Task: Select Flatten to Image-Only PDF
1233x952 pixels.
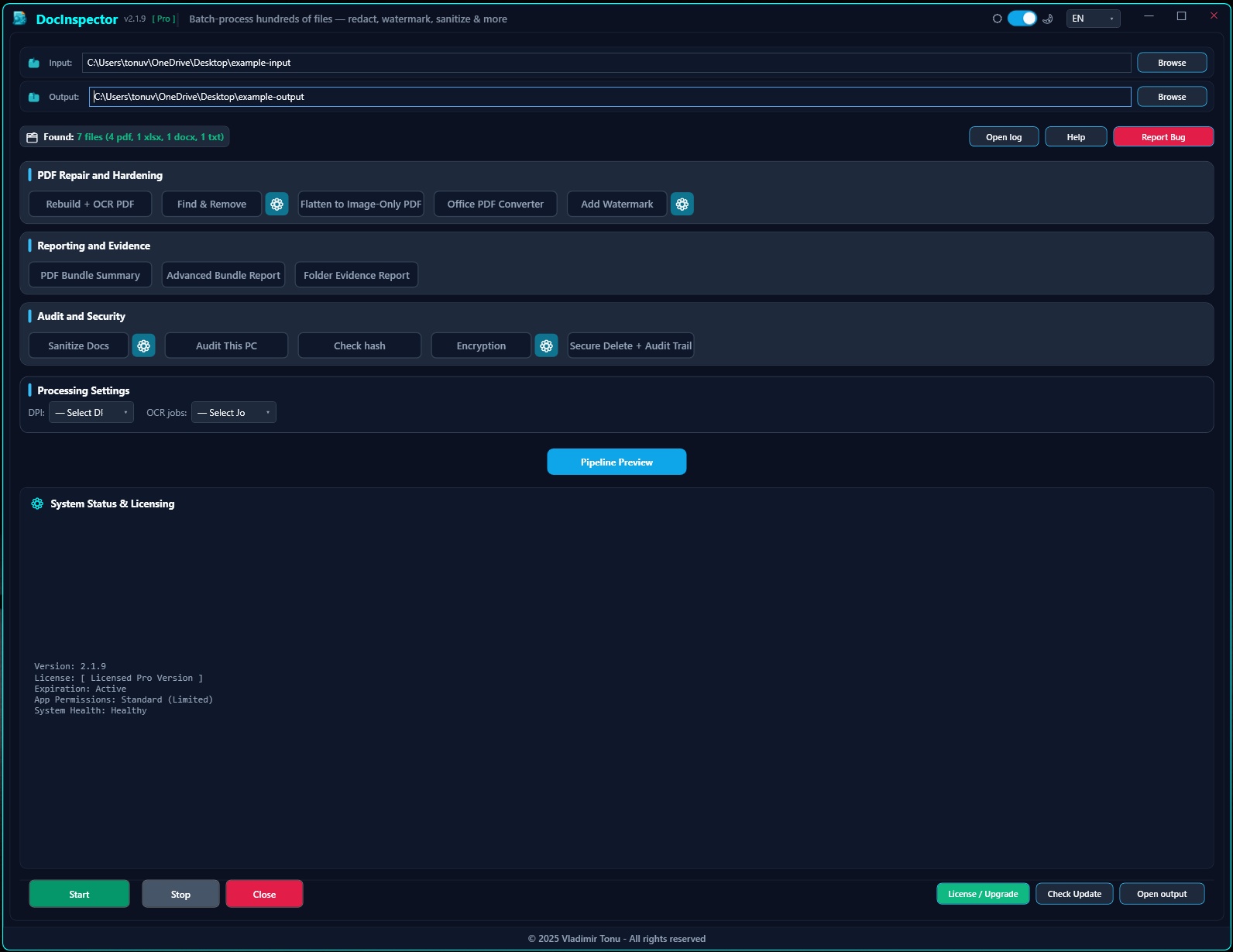Action: 361,204
